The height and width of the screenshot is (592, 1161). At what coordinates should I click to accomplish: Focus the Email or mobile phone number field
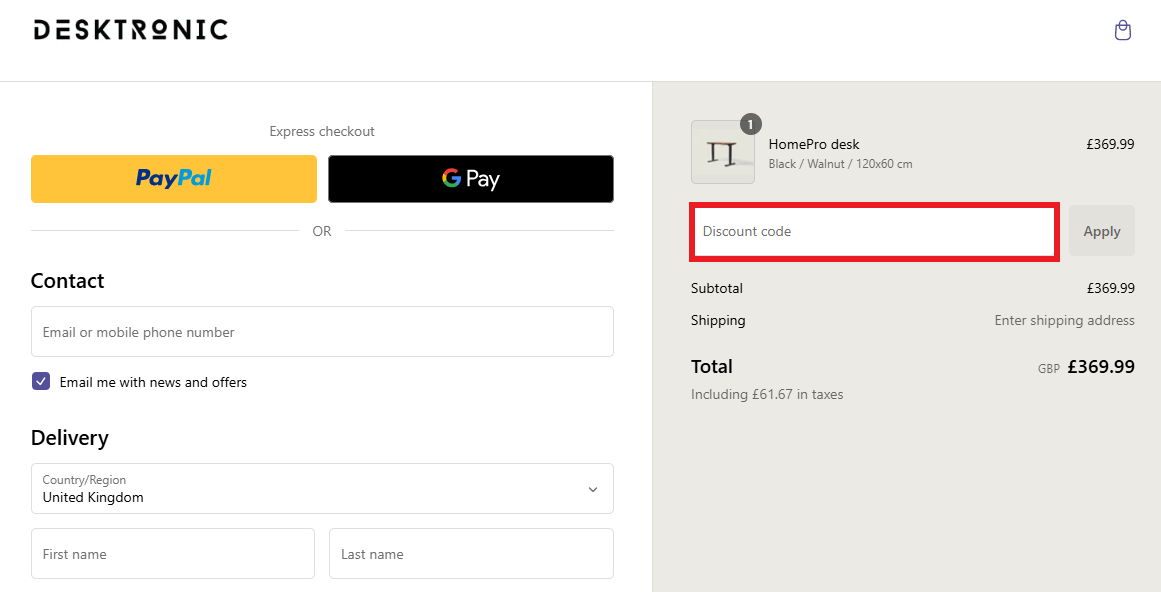(x=322, y=332)
